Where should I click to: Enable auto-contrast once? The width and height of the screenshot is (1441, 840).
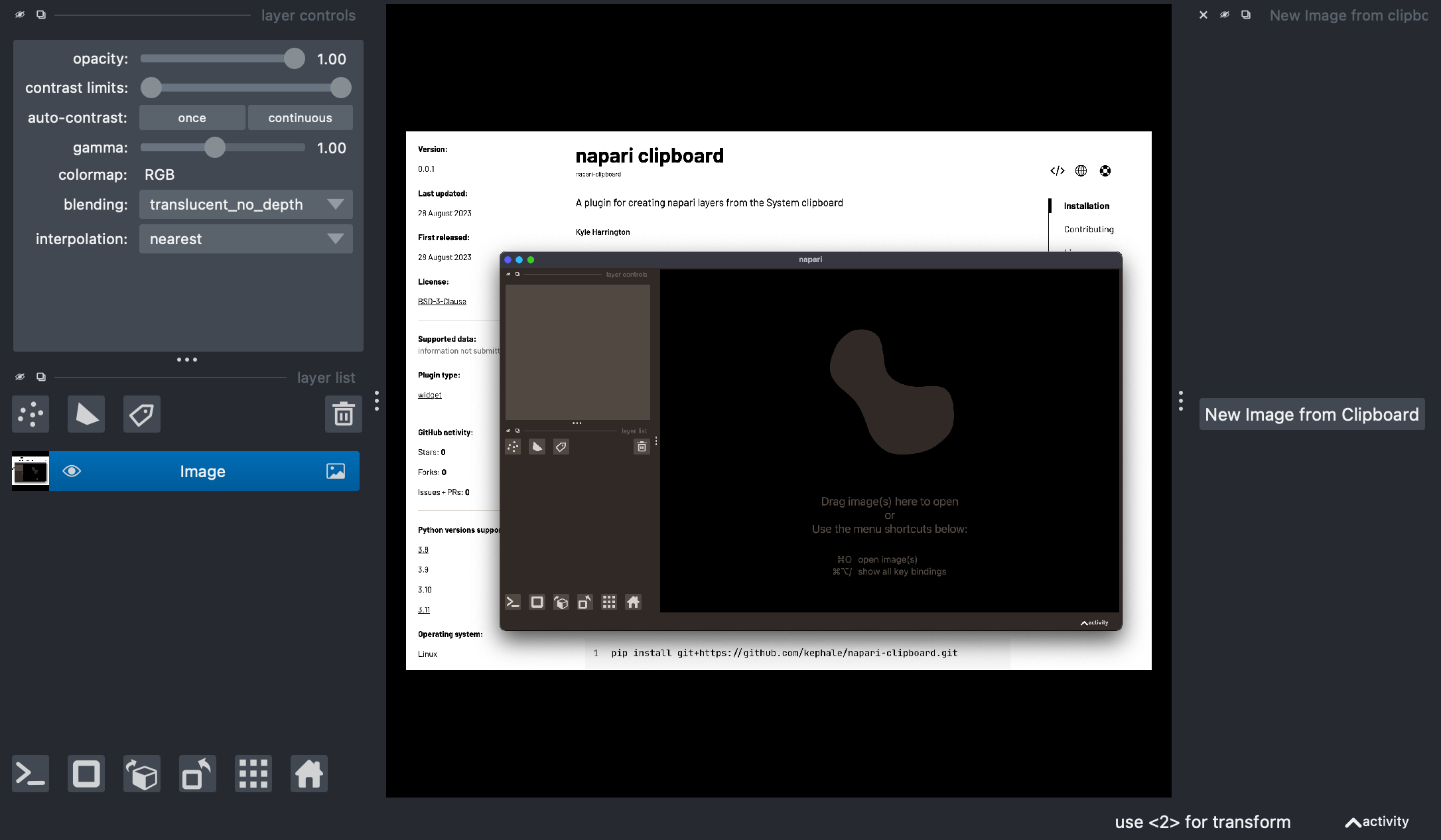[191, 117]
